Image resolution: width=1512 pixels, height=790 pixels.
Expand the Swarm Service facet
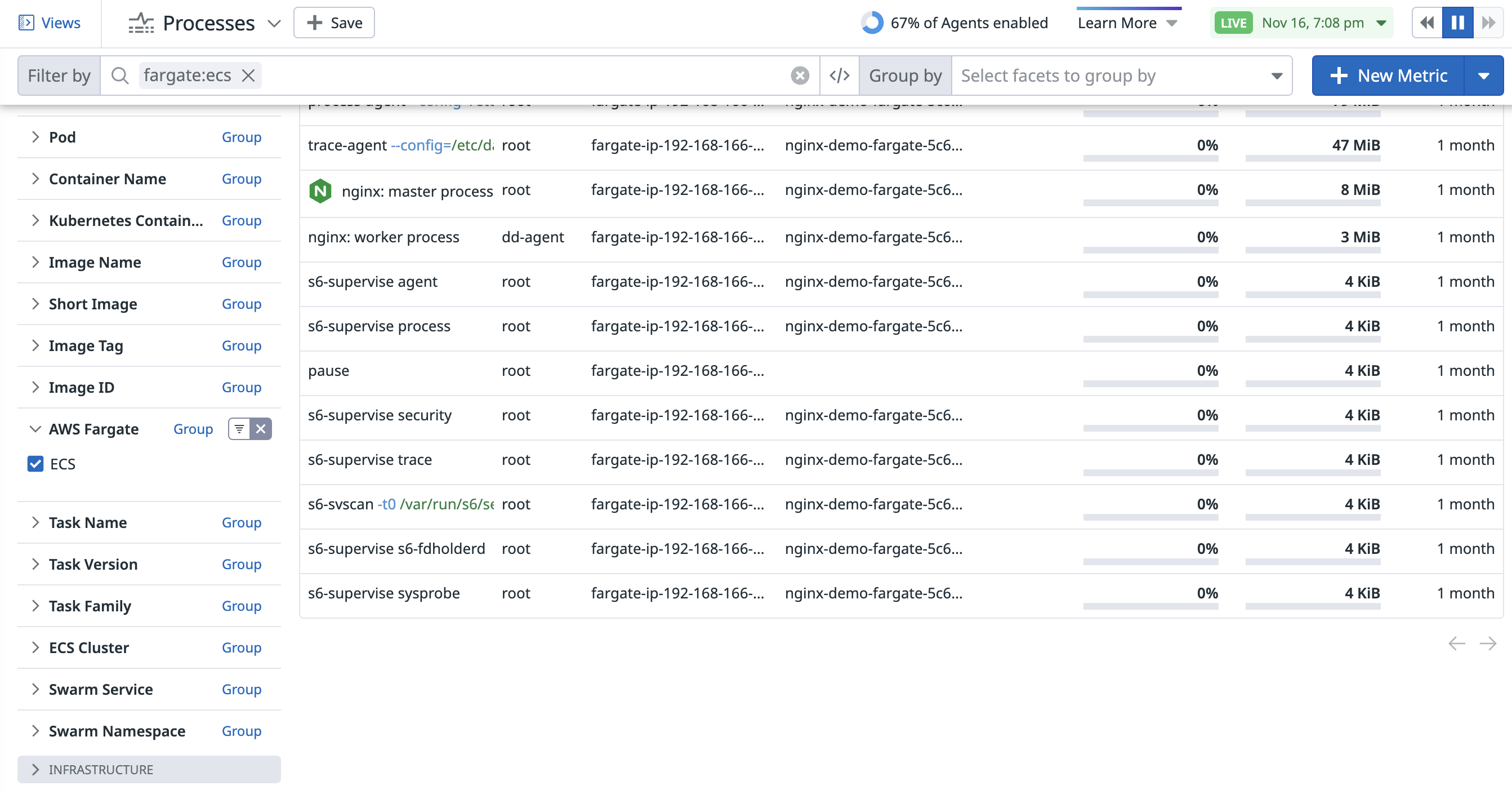[x=35, y=690]
